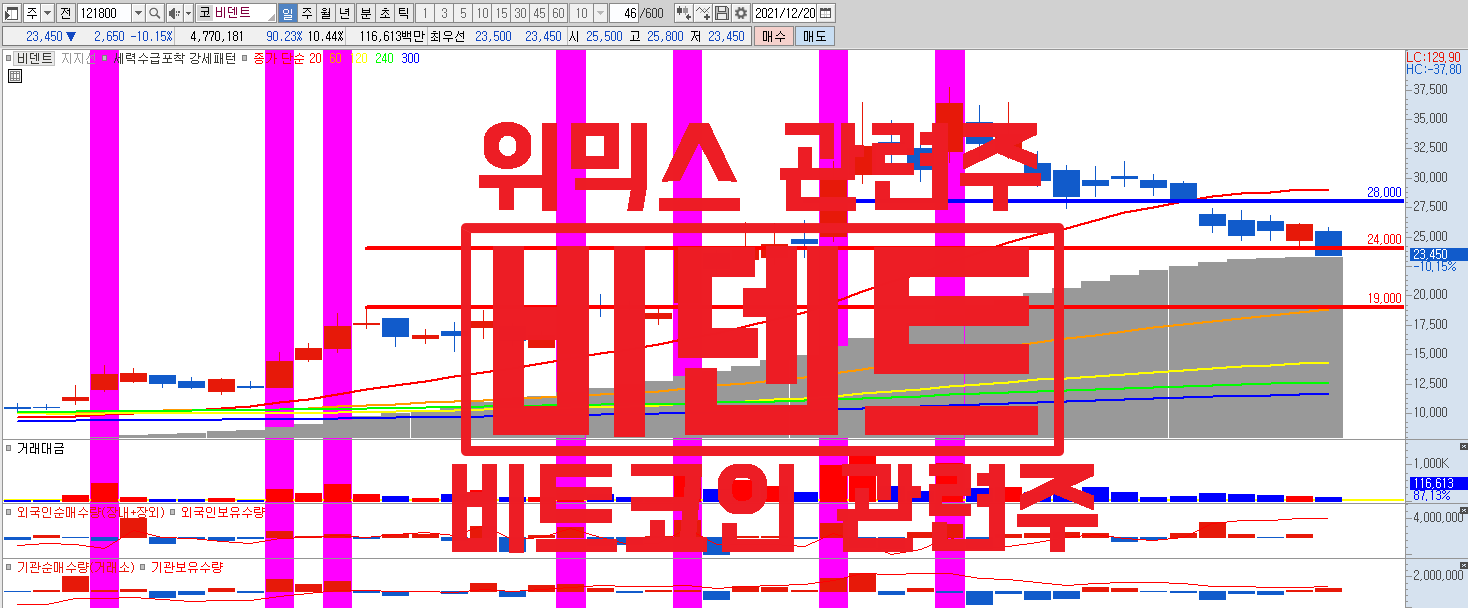Close the institution net-buy panel x icon
The width and height of the screenshot is (1468, 608).
click(1463, 563)
